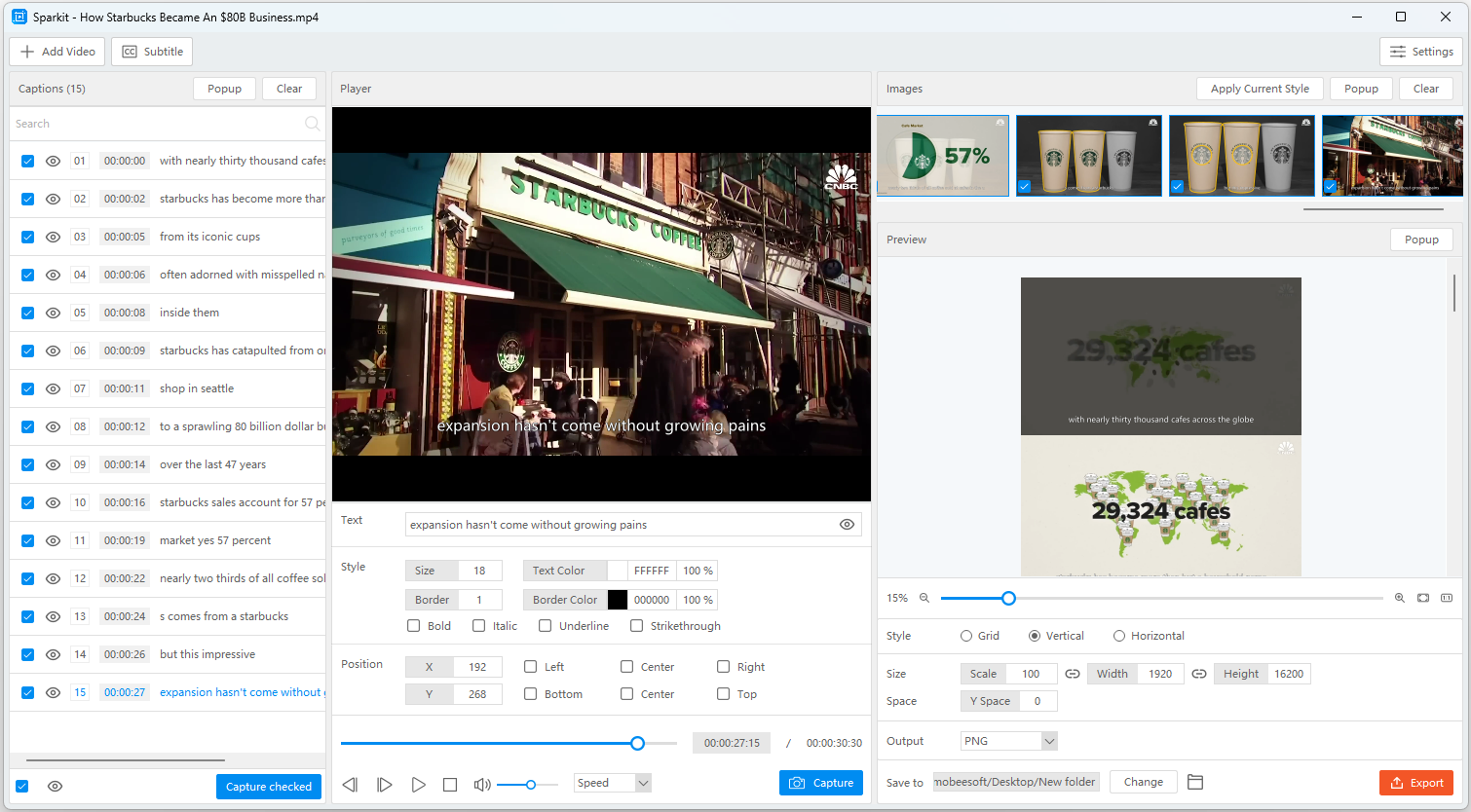
Task: Open the save folder icon
Action: pos(1195,782)
